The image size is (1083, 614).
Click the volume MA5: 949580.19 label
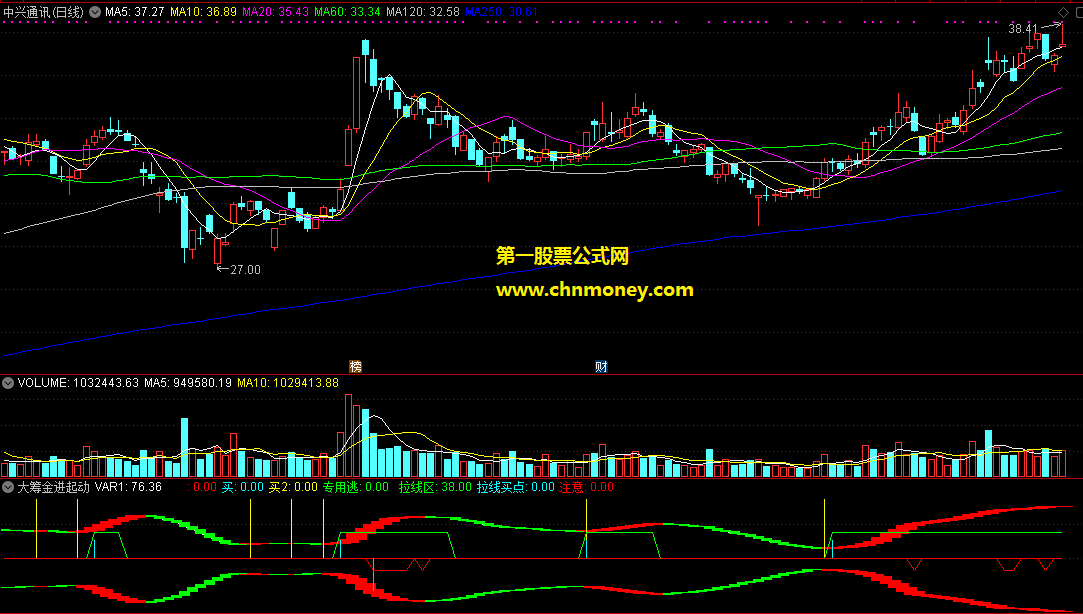[188, 383]
